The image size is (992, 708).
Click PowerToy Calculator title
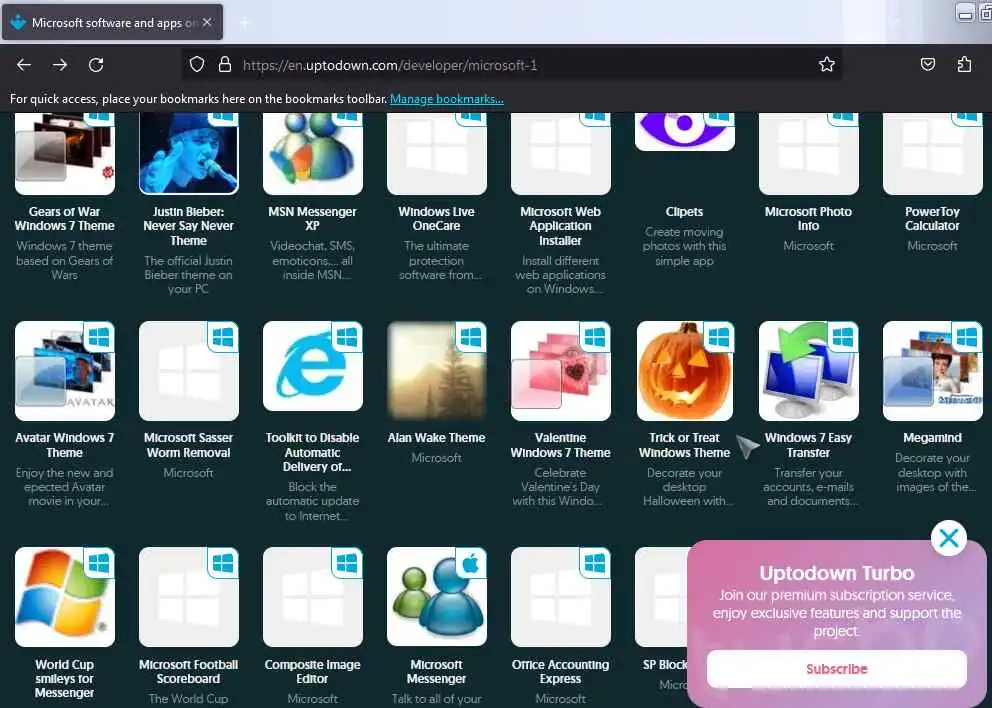point(933,218)
